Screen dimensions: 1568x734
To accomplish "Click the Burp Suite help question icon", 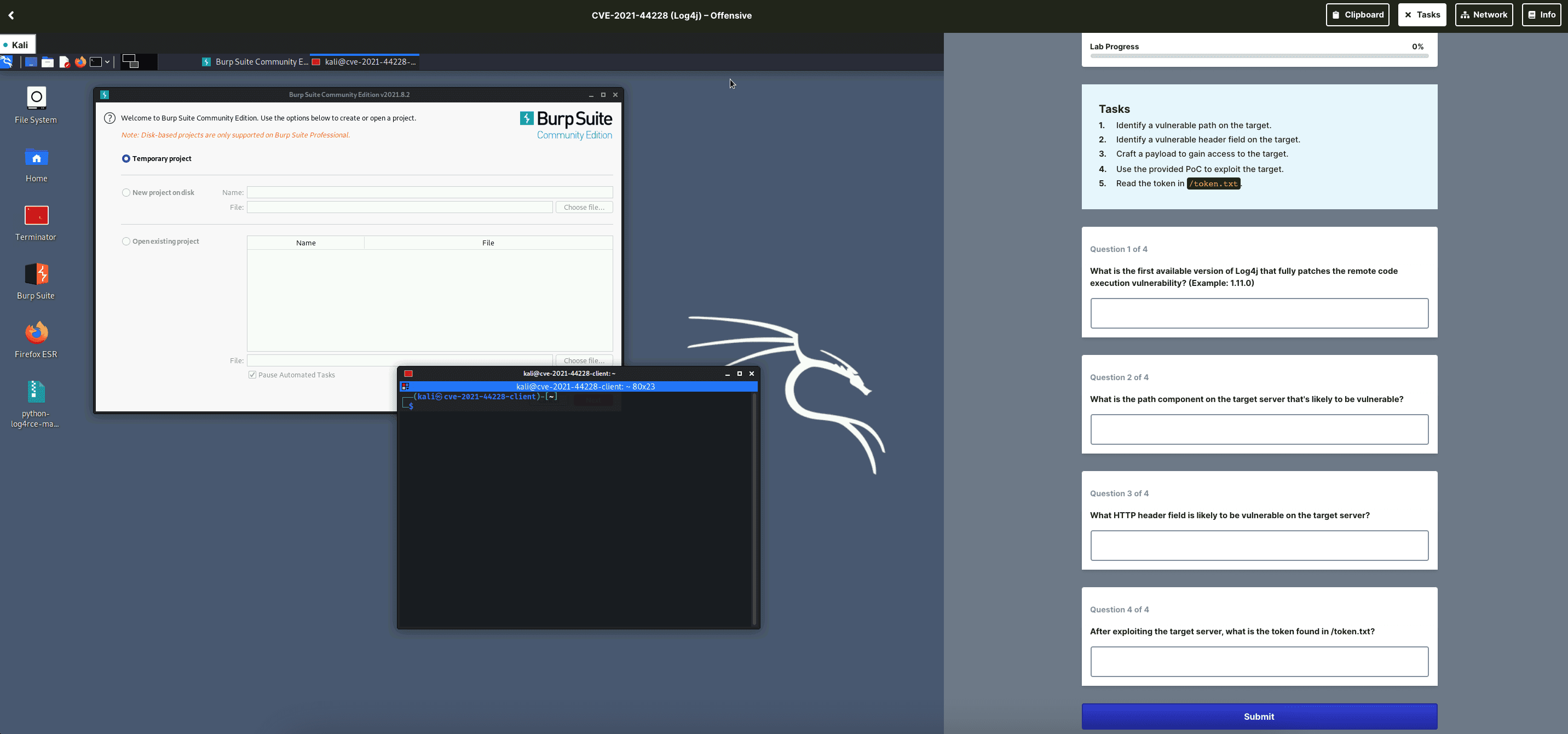I will pyautogui.click(x=109, y=118).
